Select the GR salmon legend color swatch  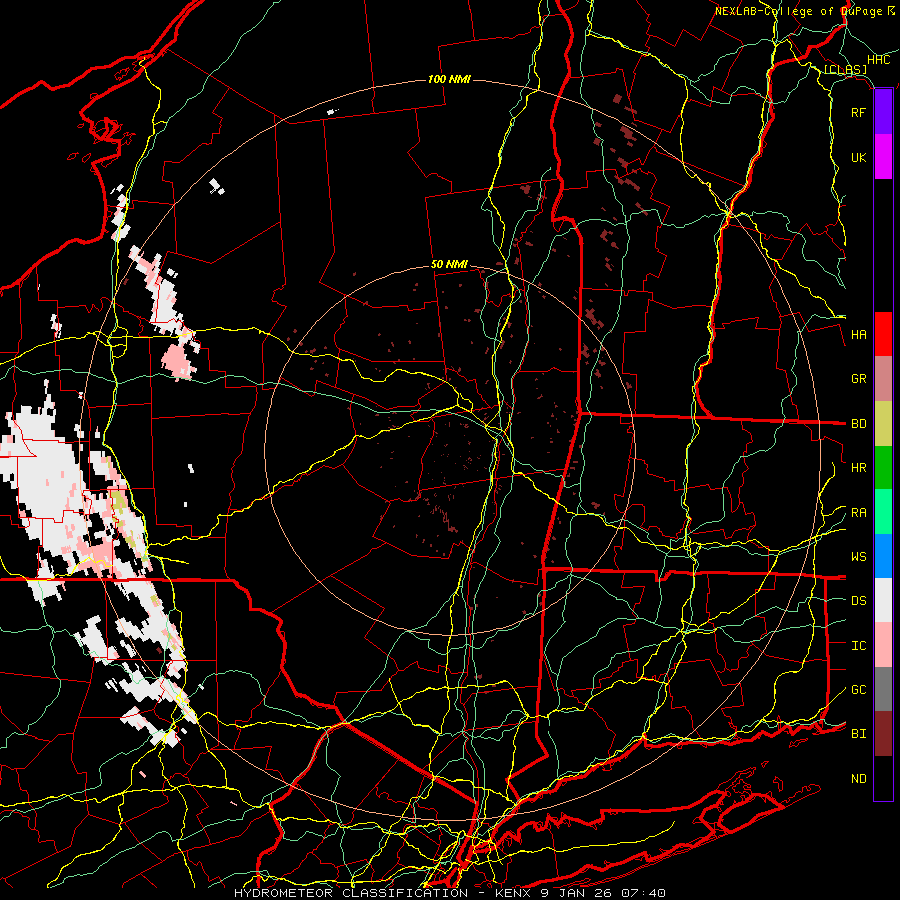tap(883, 379)
